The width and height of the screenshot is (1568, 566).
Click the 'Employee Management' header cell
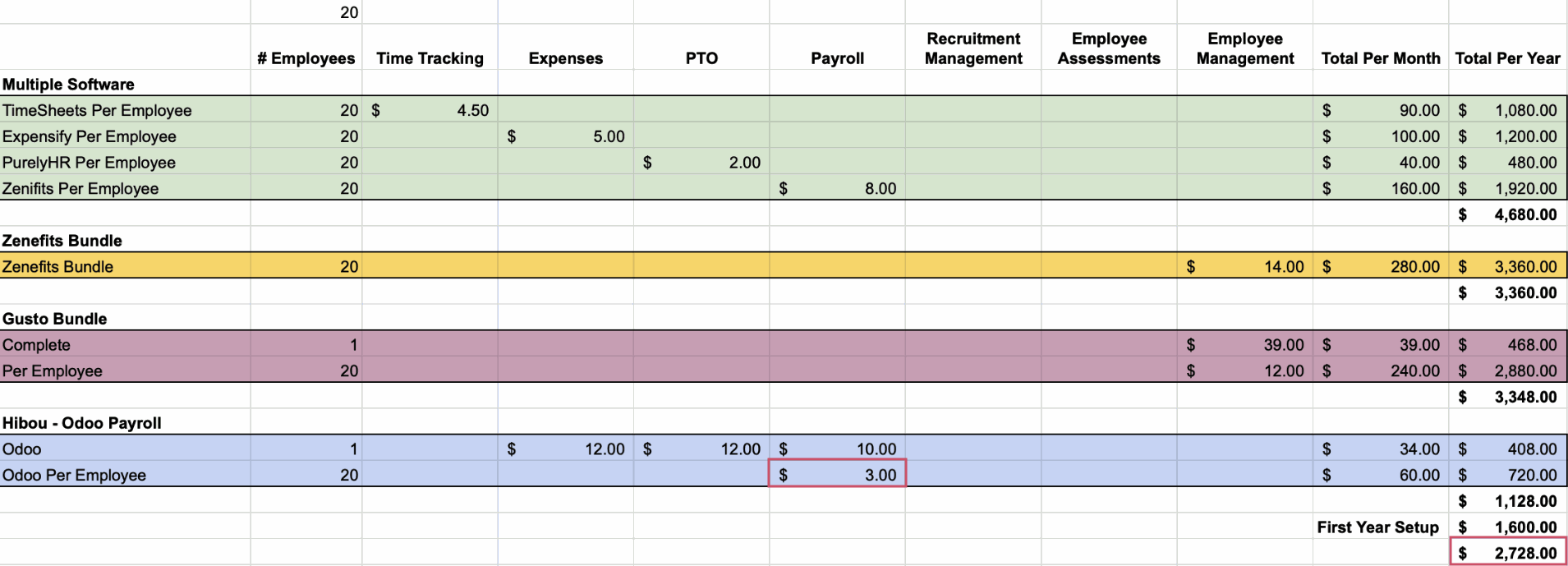pos(1244,48)
